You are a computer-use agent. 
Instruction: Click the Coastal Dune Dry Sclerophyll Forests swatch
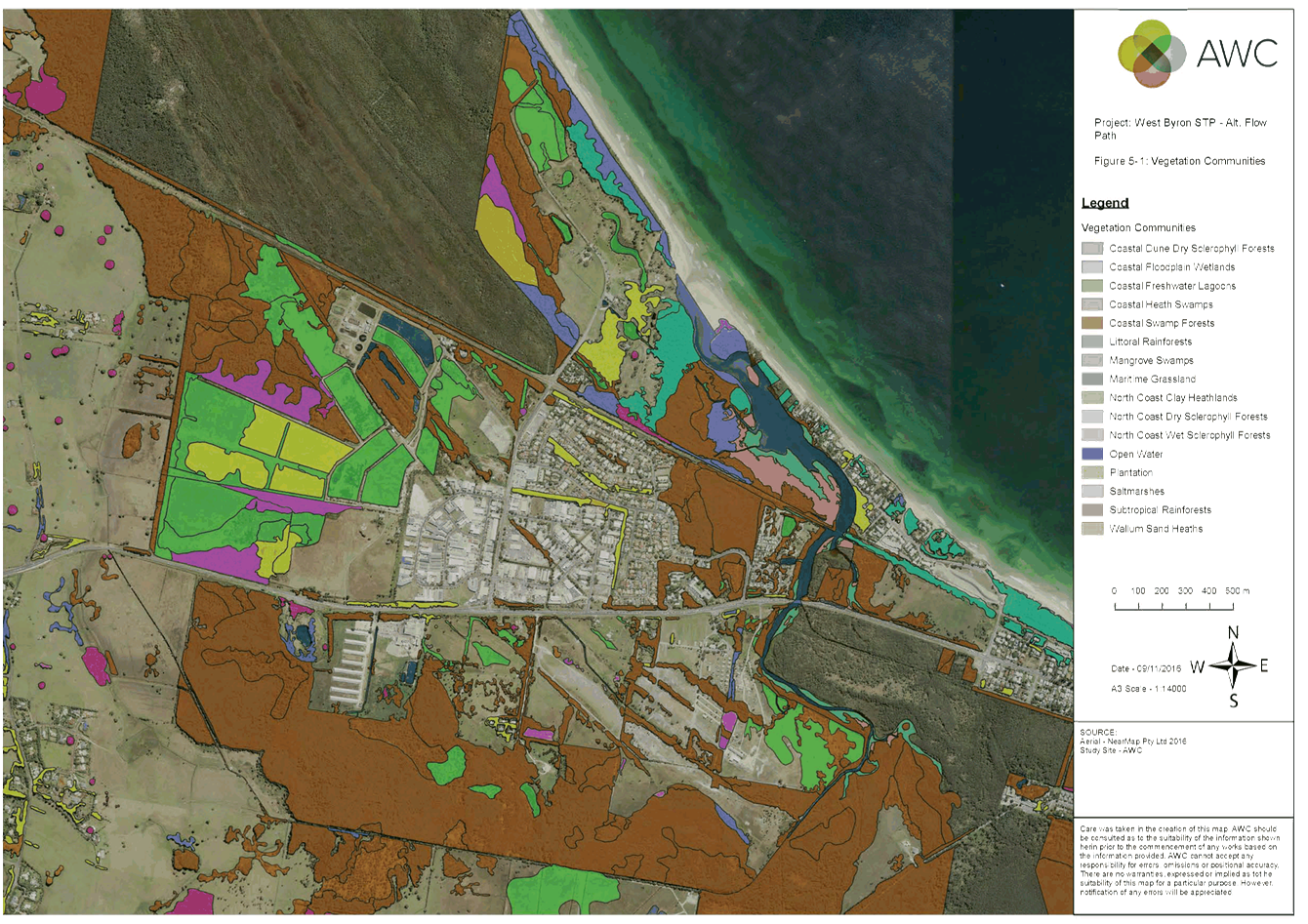(1092, 248)
